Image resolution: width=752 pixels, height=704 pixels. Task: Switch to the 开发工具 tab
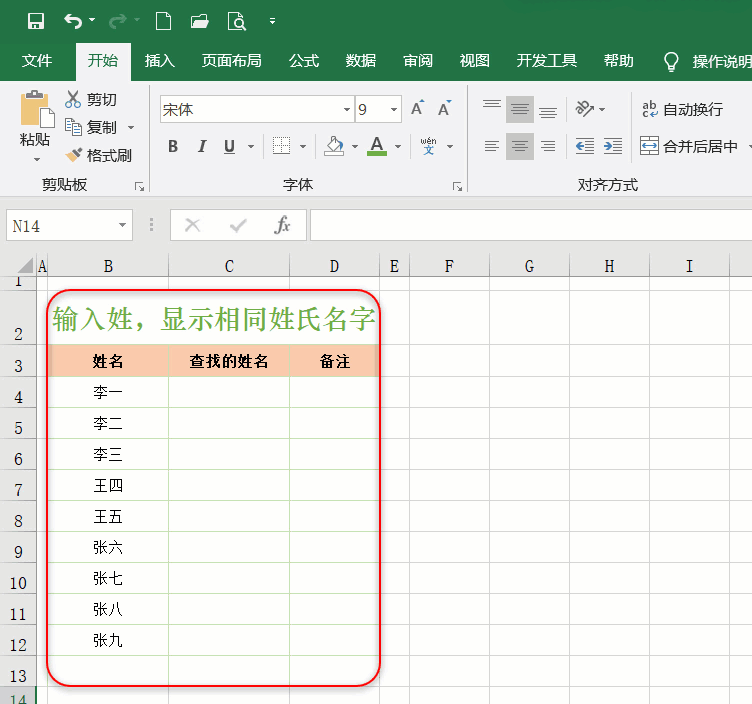point(546,61)
